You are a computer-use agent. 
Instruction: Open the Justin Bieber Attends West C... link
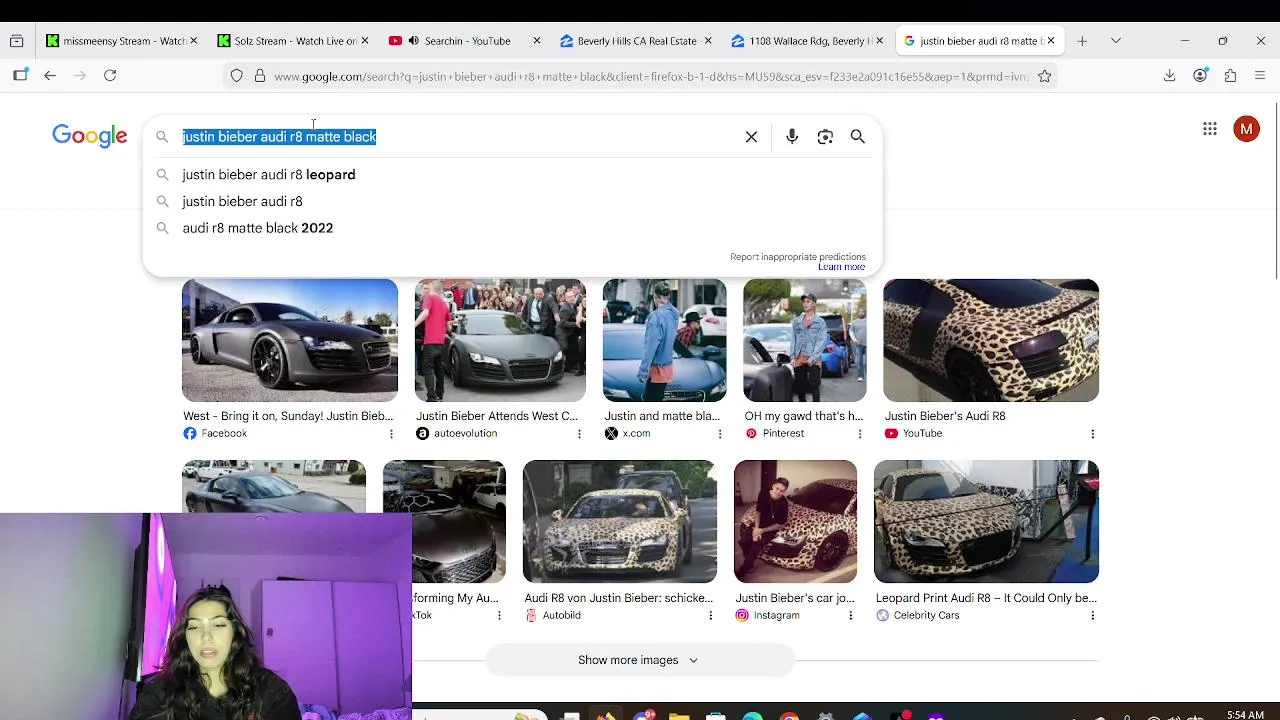[497, 416]
